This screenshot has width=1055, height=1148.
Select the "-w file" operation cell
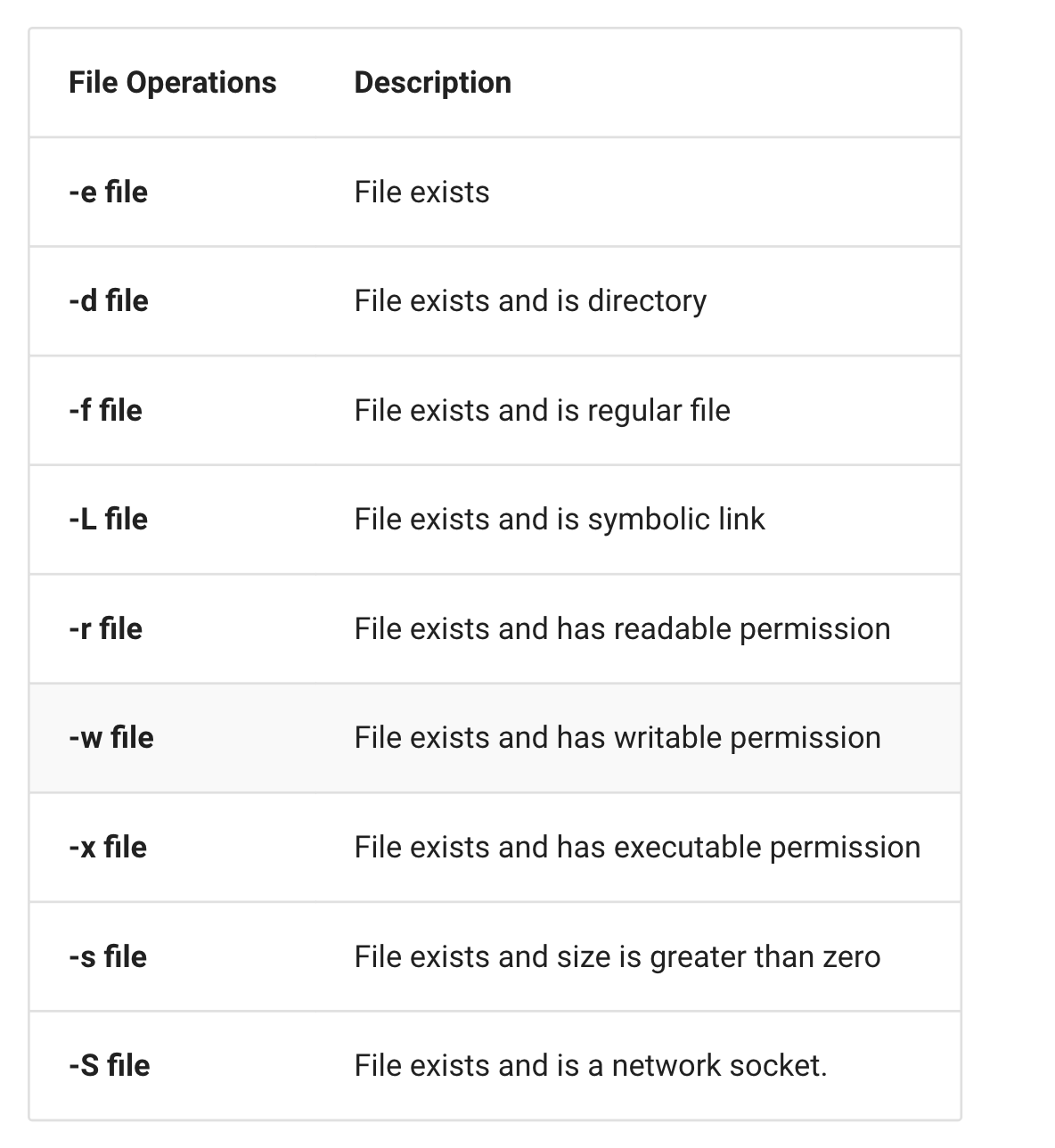pyautogui.click(x=110, y=738)
